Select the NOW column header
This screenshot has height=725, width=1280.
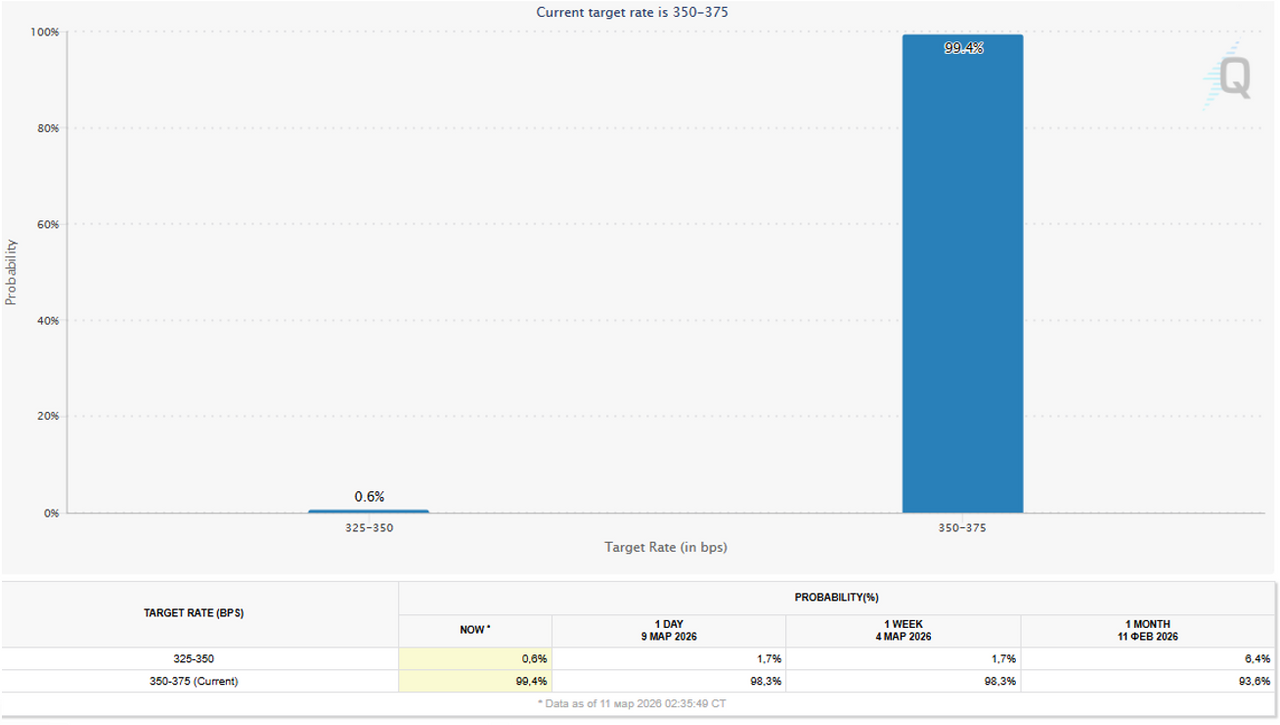coord(474,630)
